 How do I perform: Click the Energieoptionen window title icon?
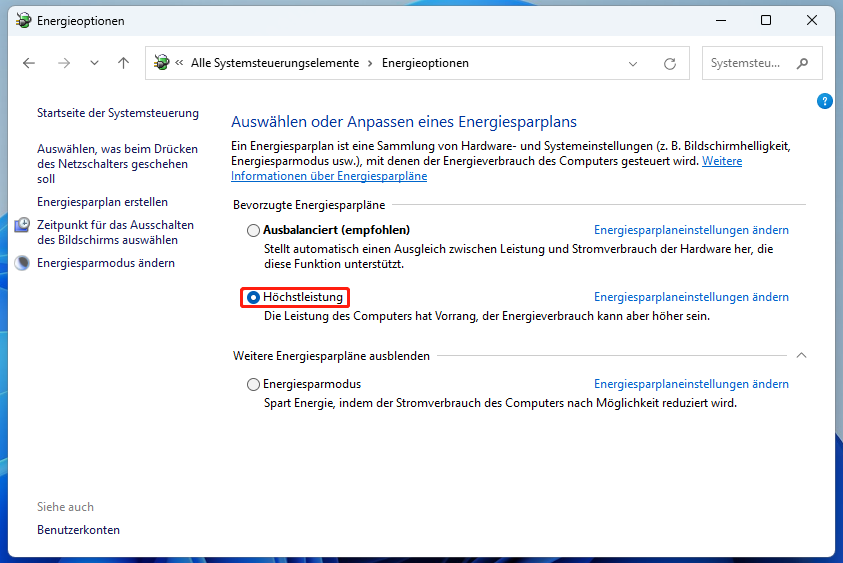coord(24,20)
